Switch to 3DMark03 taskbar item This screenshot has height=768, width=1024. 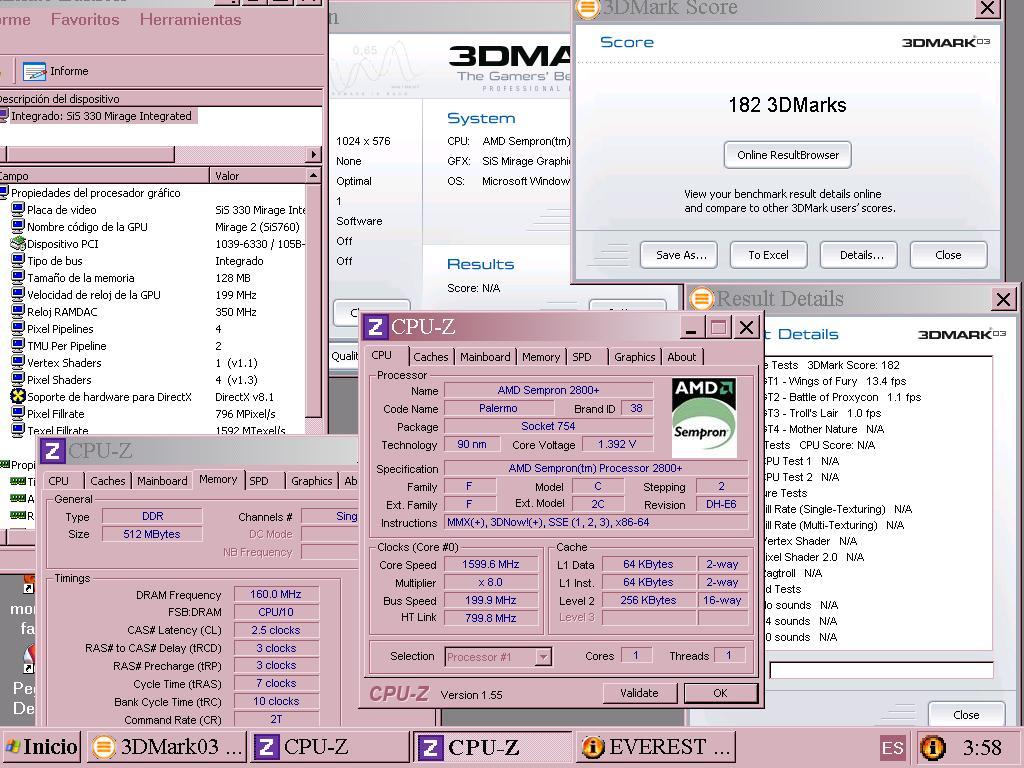[167, 747]
